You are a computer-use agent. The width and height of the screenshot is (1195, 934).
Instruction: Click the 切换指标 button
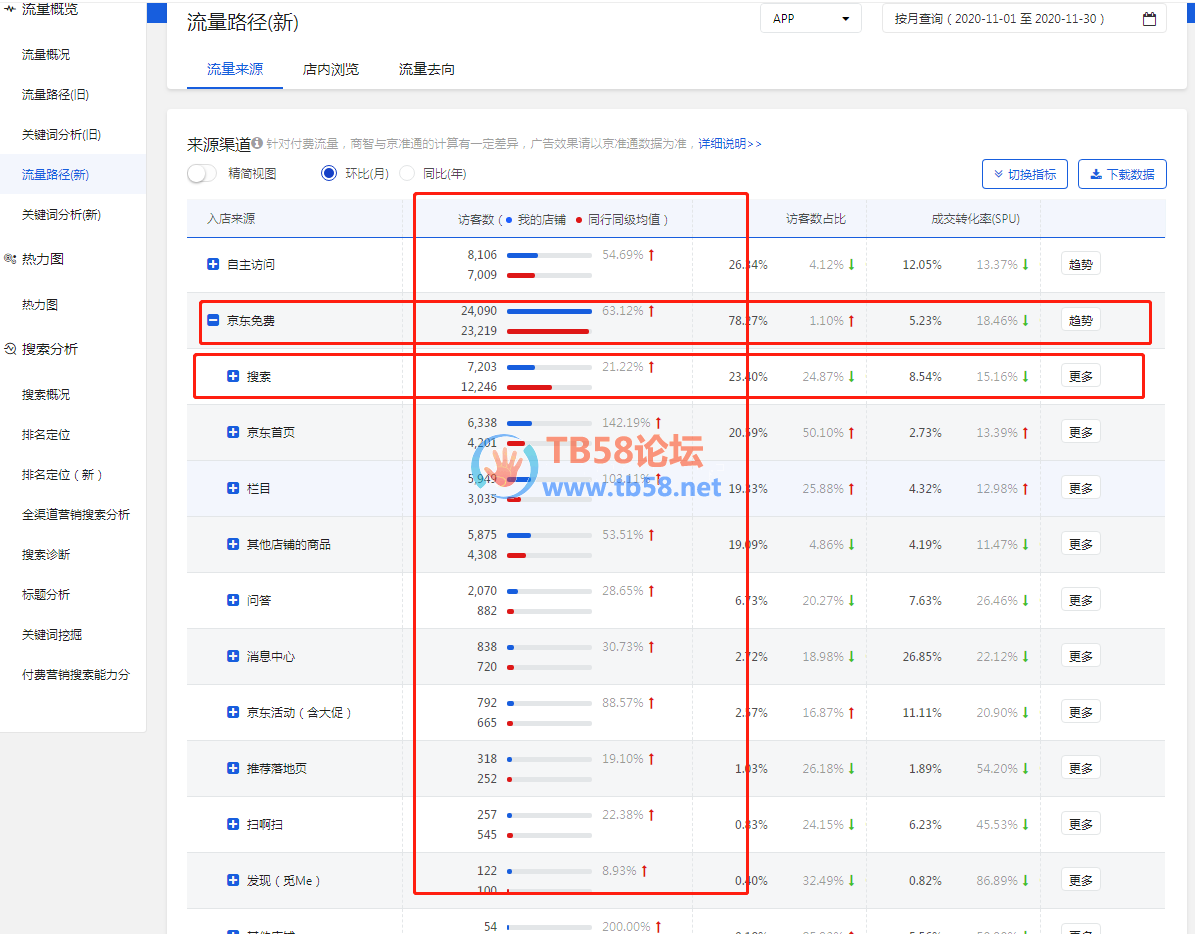pyautogui.click(x=1024, y=174)
